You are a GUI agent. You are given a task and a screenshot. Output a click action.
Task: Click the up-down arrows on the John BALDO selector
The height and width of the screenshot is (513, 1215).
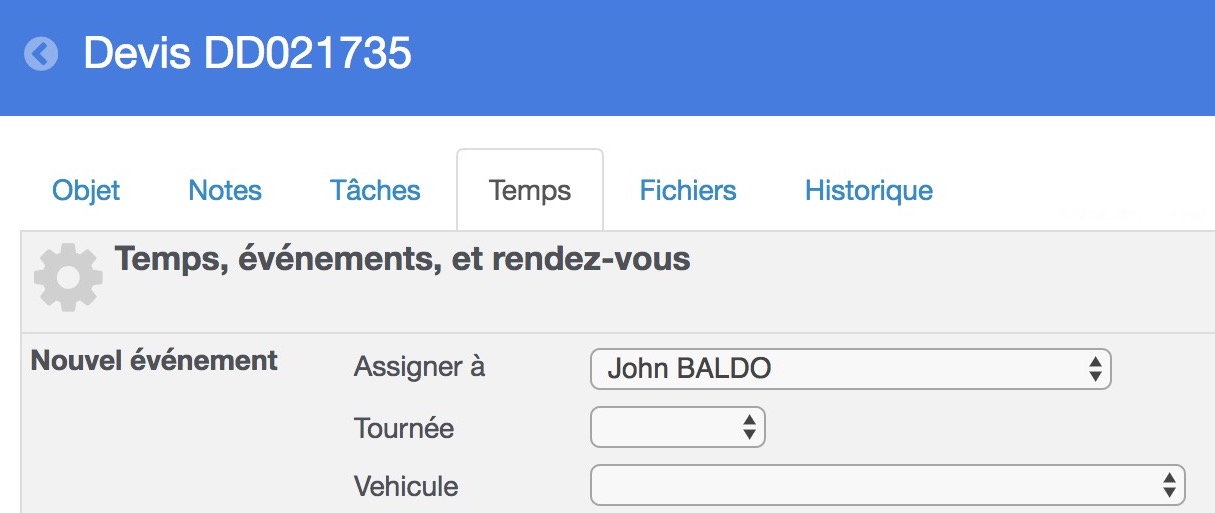pyautogui.click(x=1096, y=369)
